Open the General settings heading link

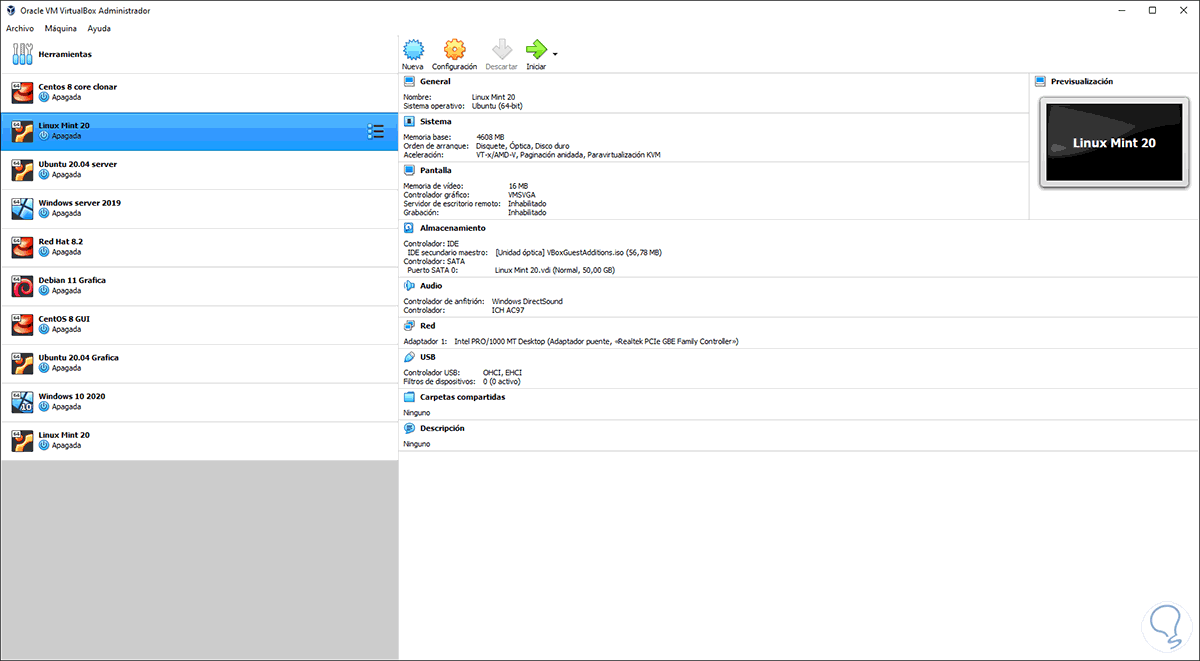click(435, 81)
